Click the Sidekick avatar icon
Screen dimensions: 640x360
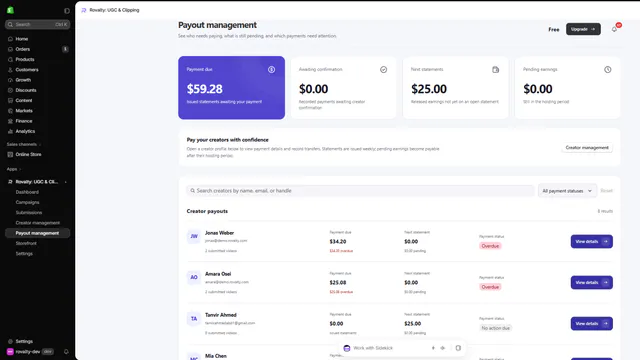[x=347, y=348]
